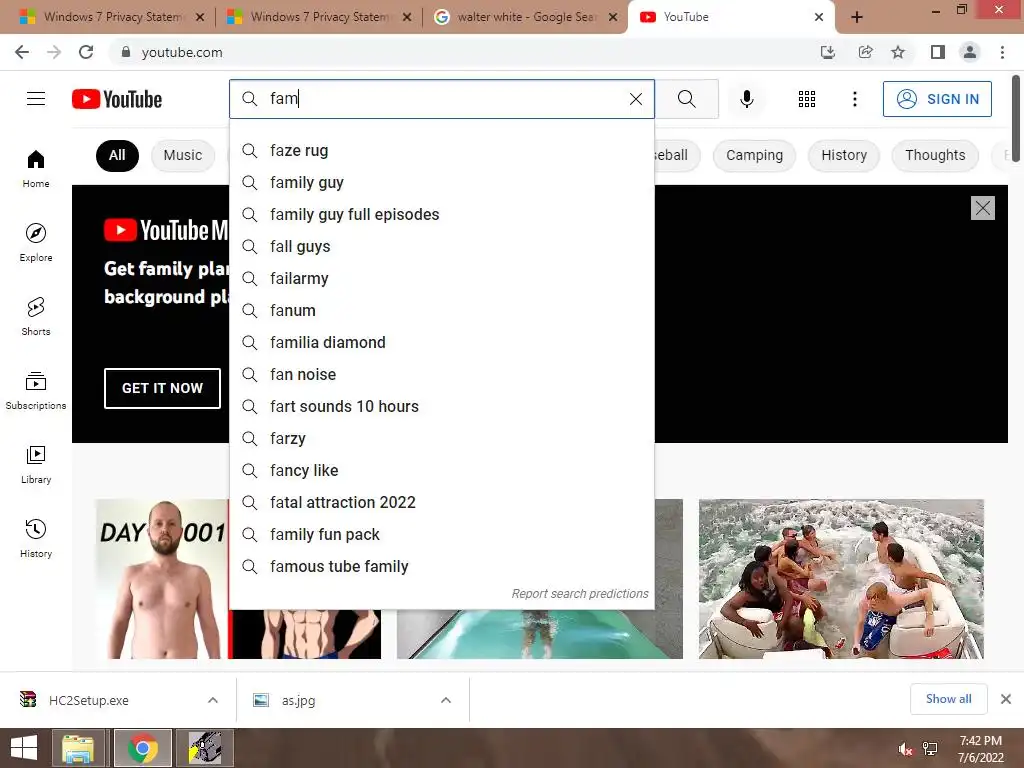
Task: Open Explore in the sidebar
Action: pyautogui.click(x=36, y=243)
